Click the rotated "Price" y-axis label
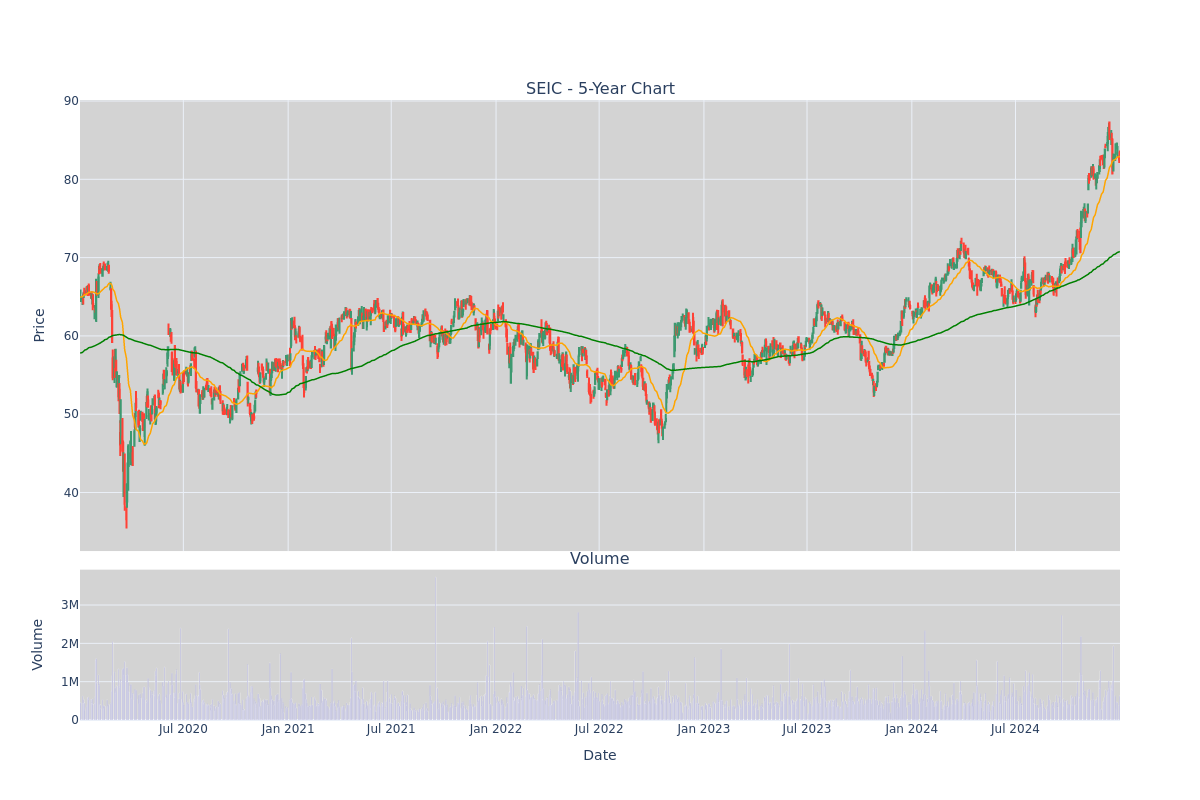 [x=40, y=325]
